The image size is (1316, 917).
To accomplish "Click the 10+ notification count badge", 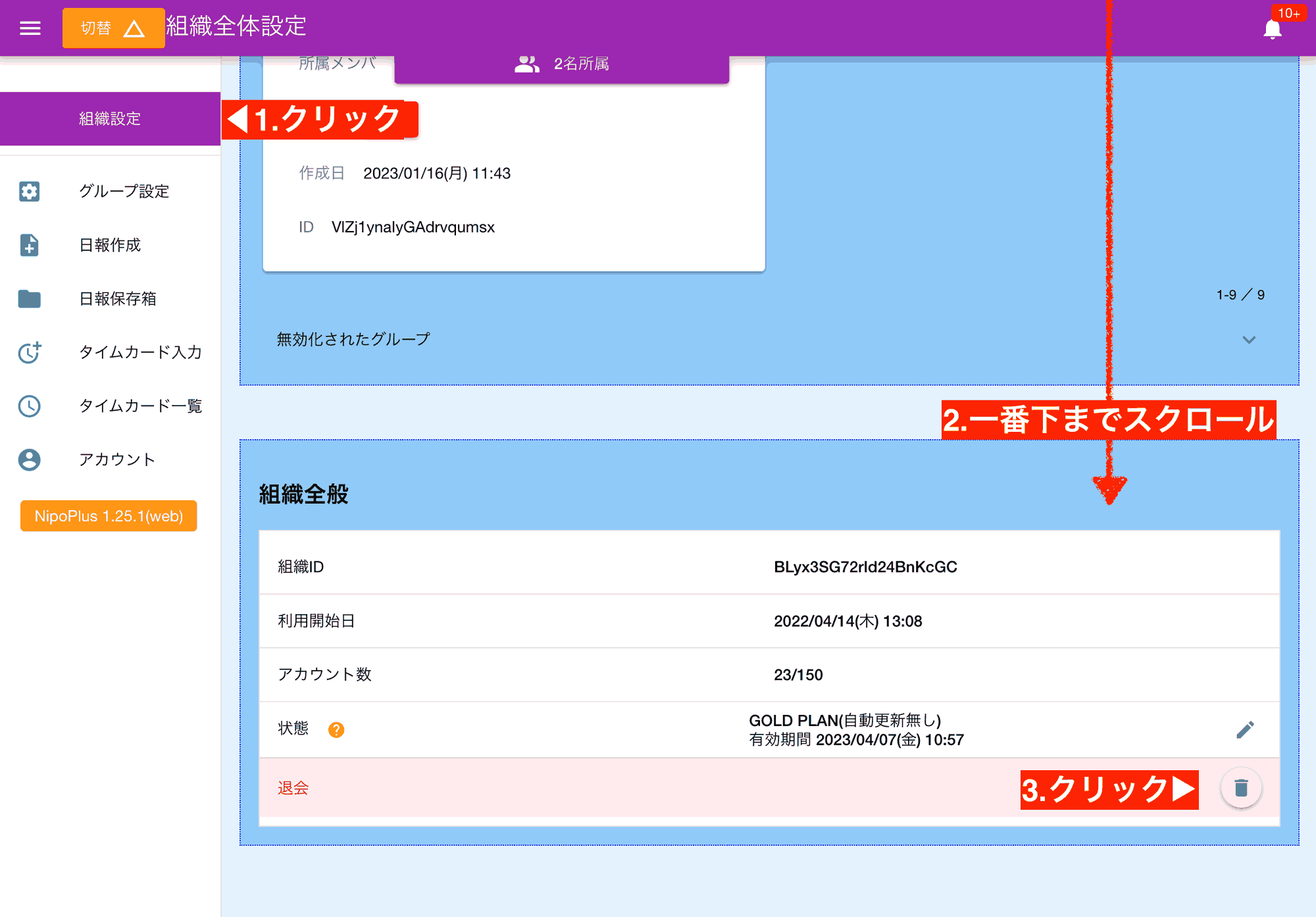I will 1289,13.
